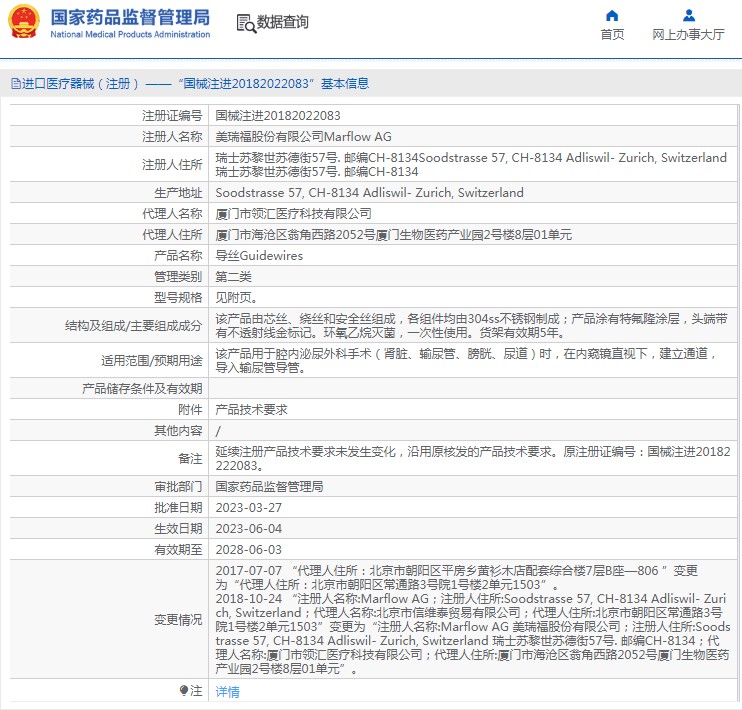This screenshot has height=710, width=742.
Task: Click the 网上办事大厅 user icon
Action: (x=689, y=16)
